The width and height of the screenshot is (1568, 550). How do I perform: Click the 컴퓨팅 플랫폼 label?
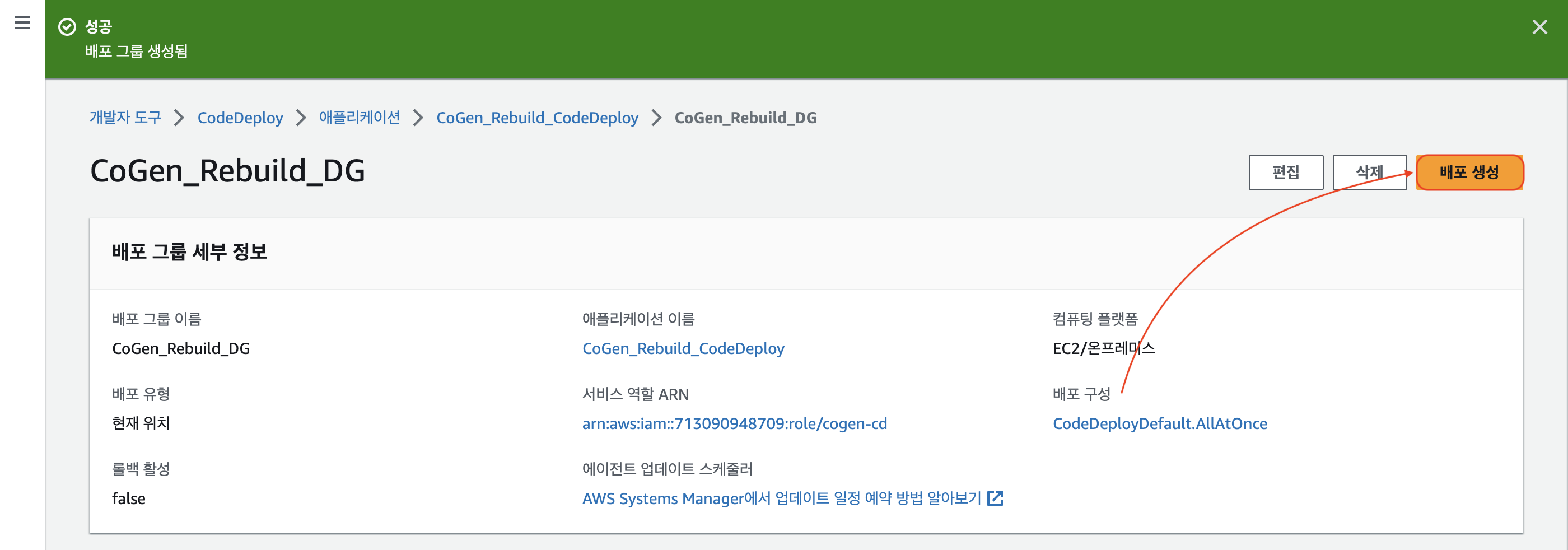(1095, 319)
